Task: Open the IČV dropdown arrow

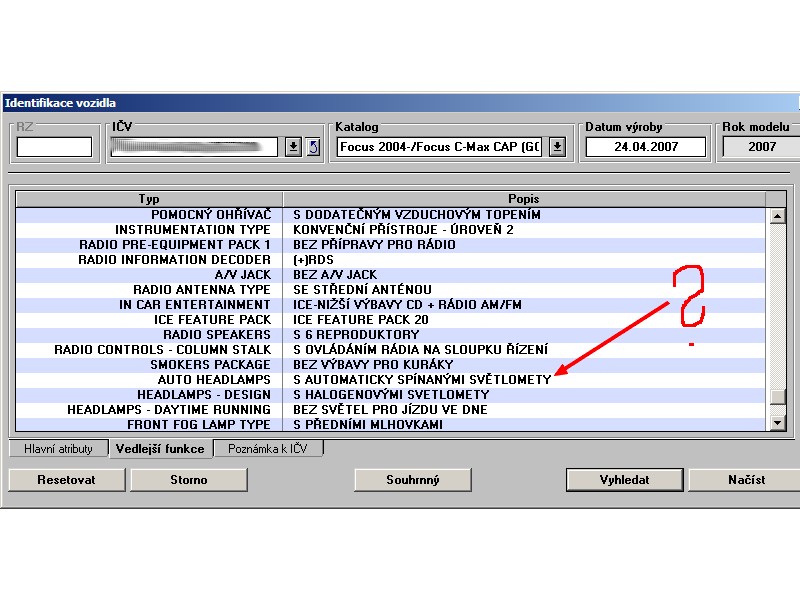Action: pos(293,147)
